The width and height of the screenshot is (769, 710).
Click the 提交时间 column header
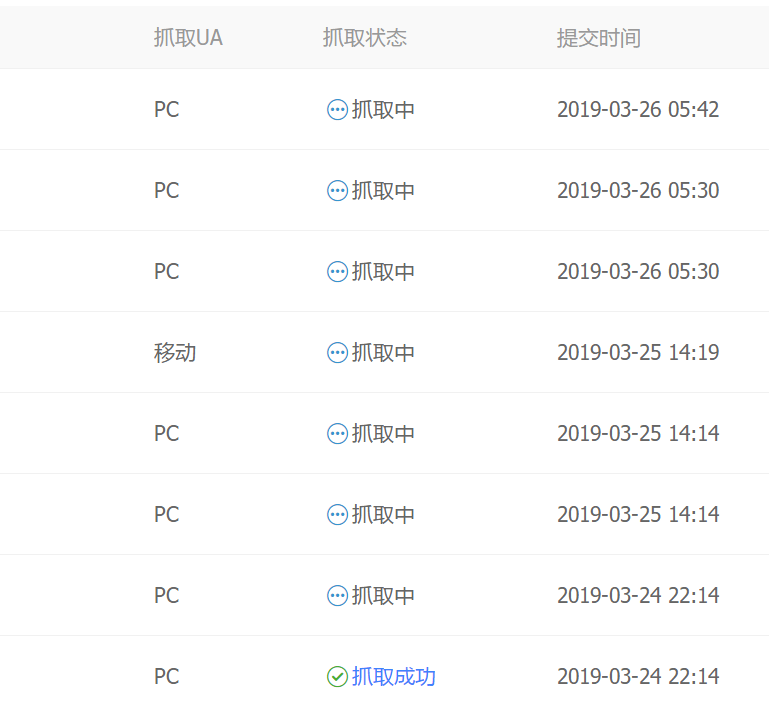pos(599,38)
